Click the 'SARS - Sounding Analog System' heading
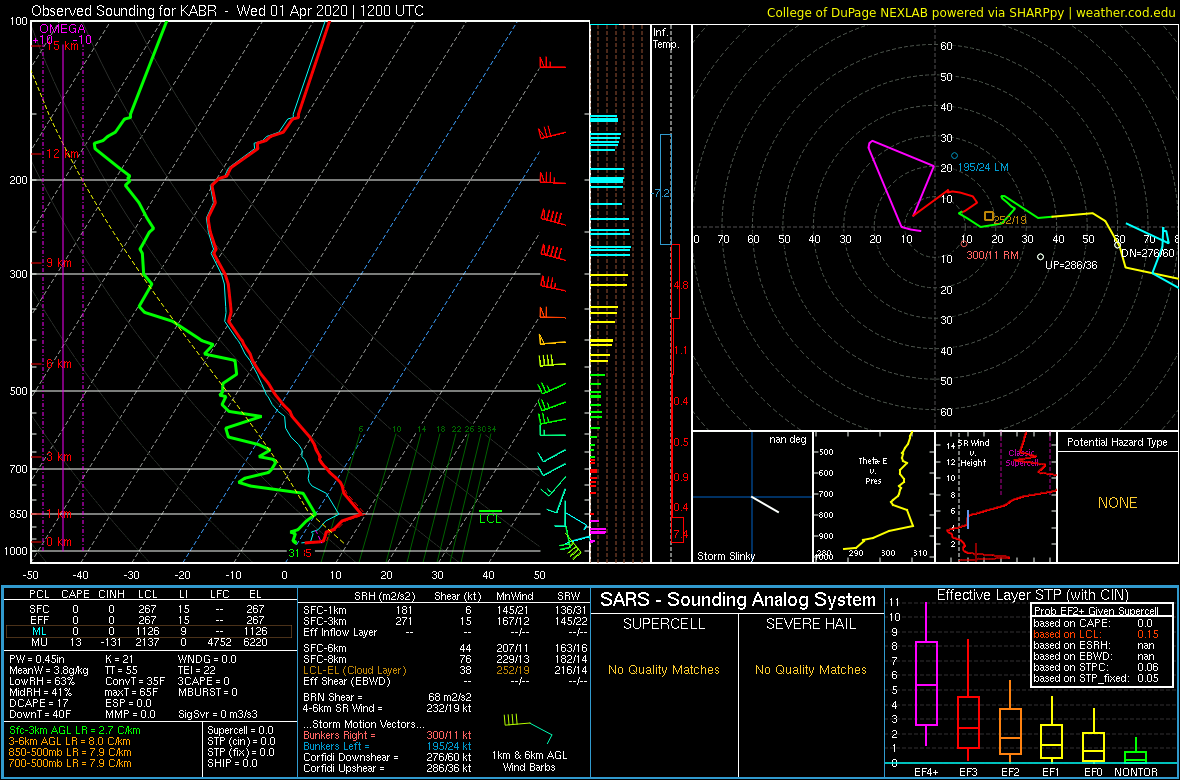Screen dimensions: 1180x780 click(x=738, y=601)
